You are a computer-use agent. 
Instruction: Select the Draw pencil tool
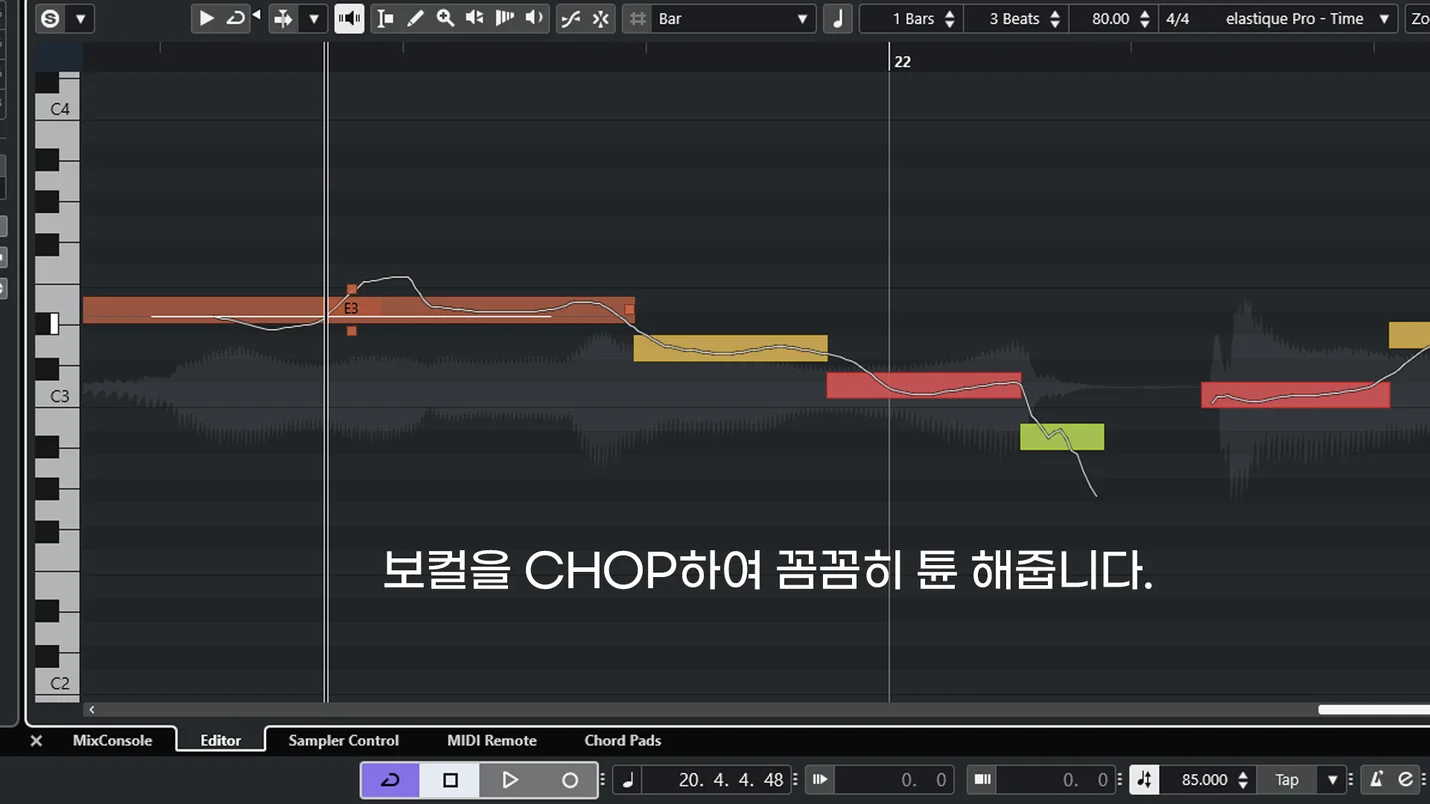pos(415,18)
